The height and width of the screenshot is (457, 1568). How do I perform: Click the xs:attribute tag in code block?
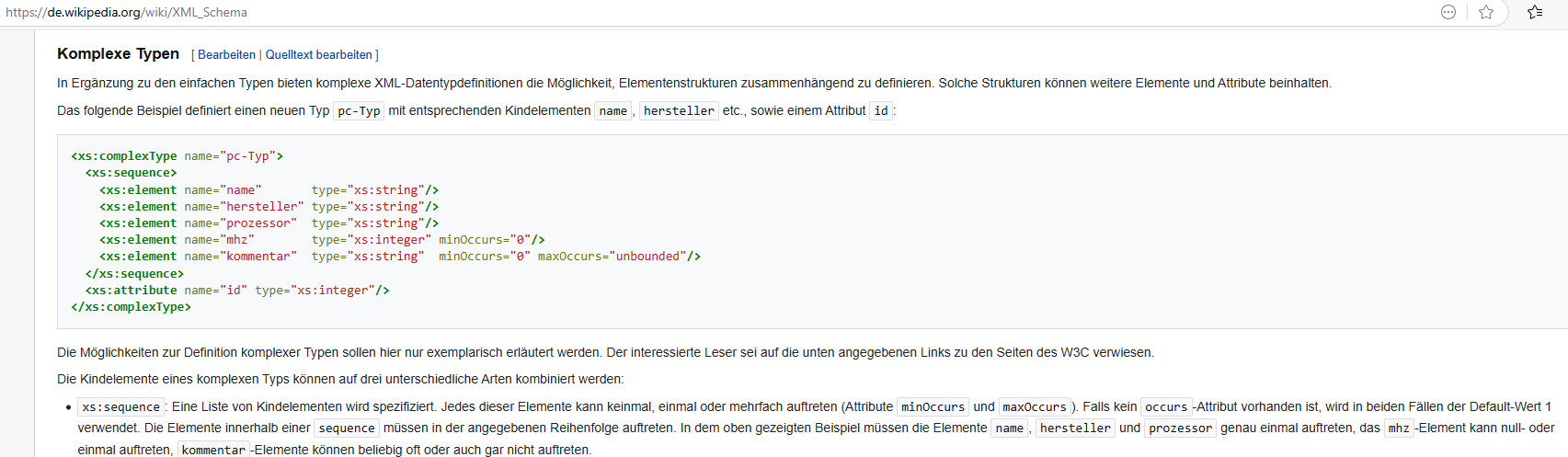click(x=131, y=291)
